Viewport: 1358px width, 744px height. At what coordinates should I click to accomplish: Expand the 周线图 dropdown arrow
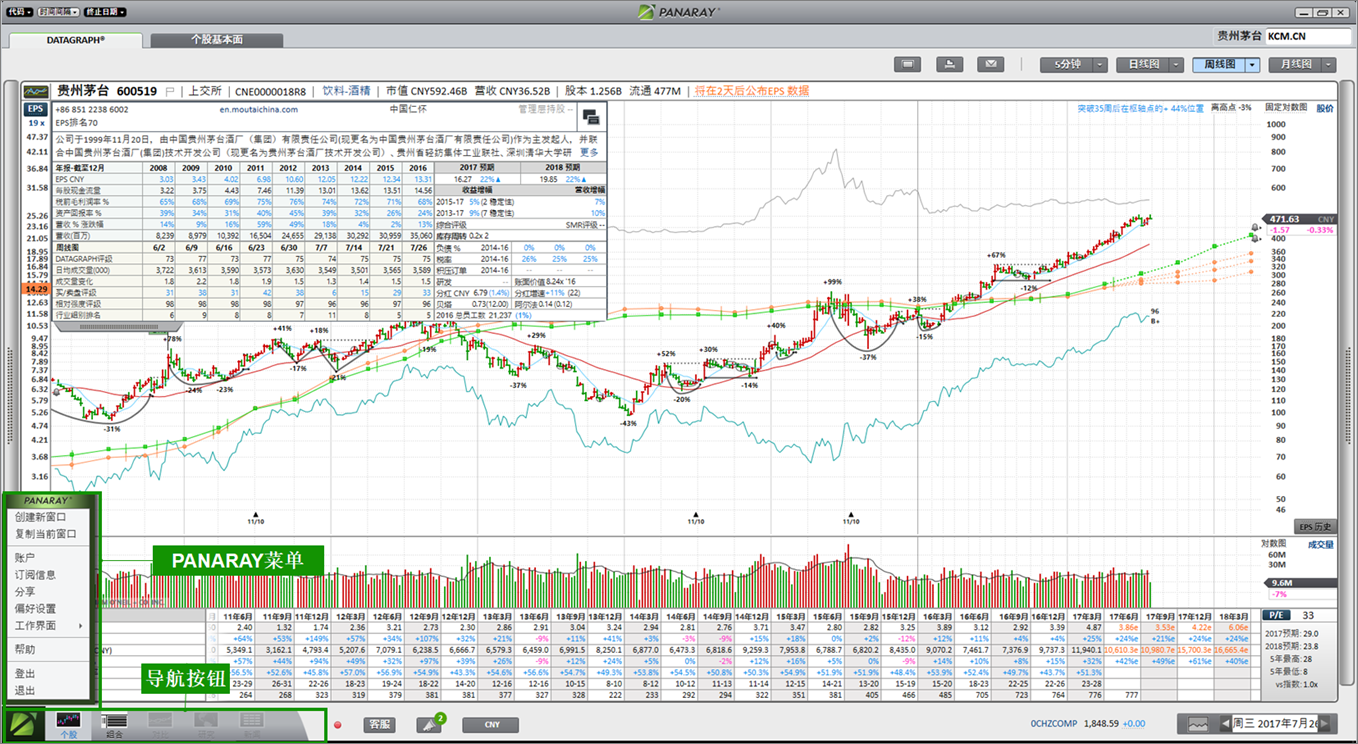coord(1251,64)
